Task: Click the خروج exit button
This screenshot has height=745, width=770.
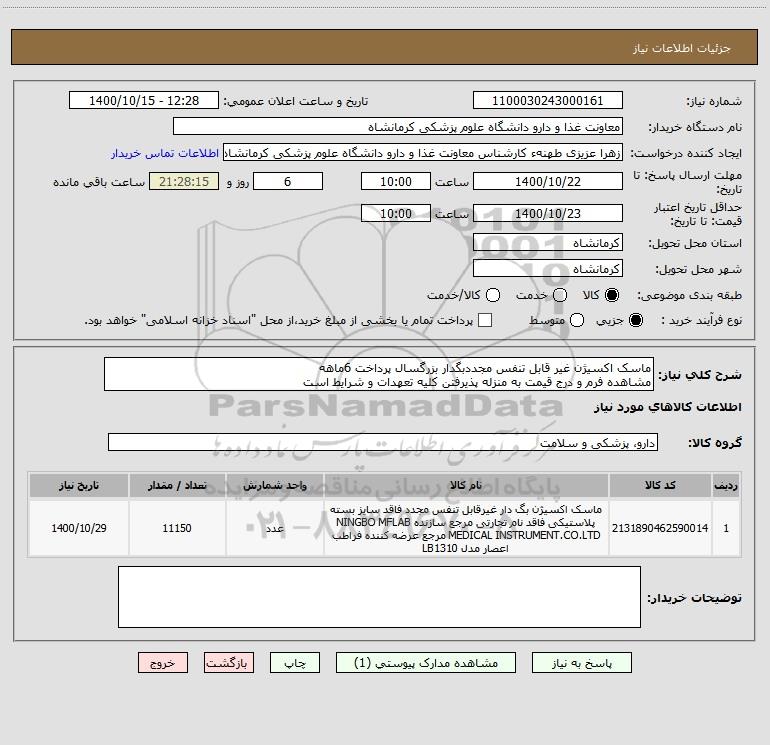Action: click(163, 662)
